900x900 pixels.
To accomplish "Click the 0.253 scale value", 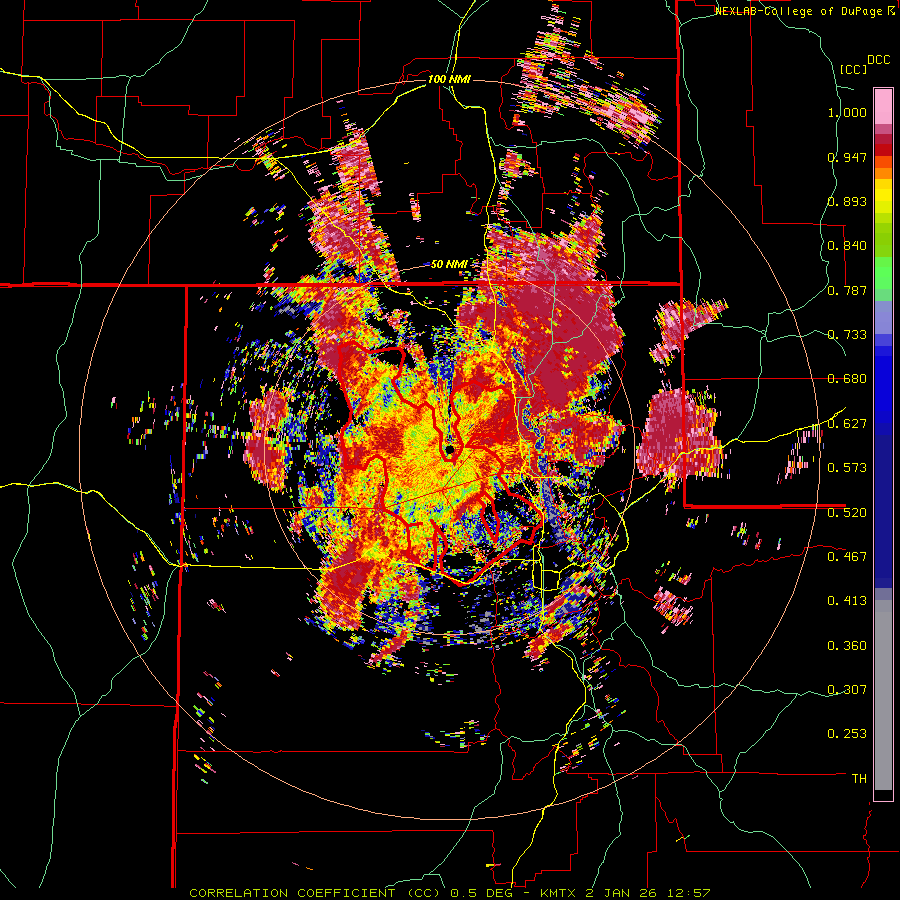I will [x=847, y=734].
